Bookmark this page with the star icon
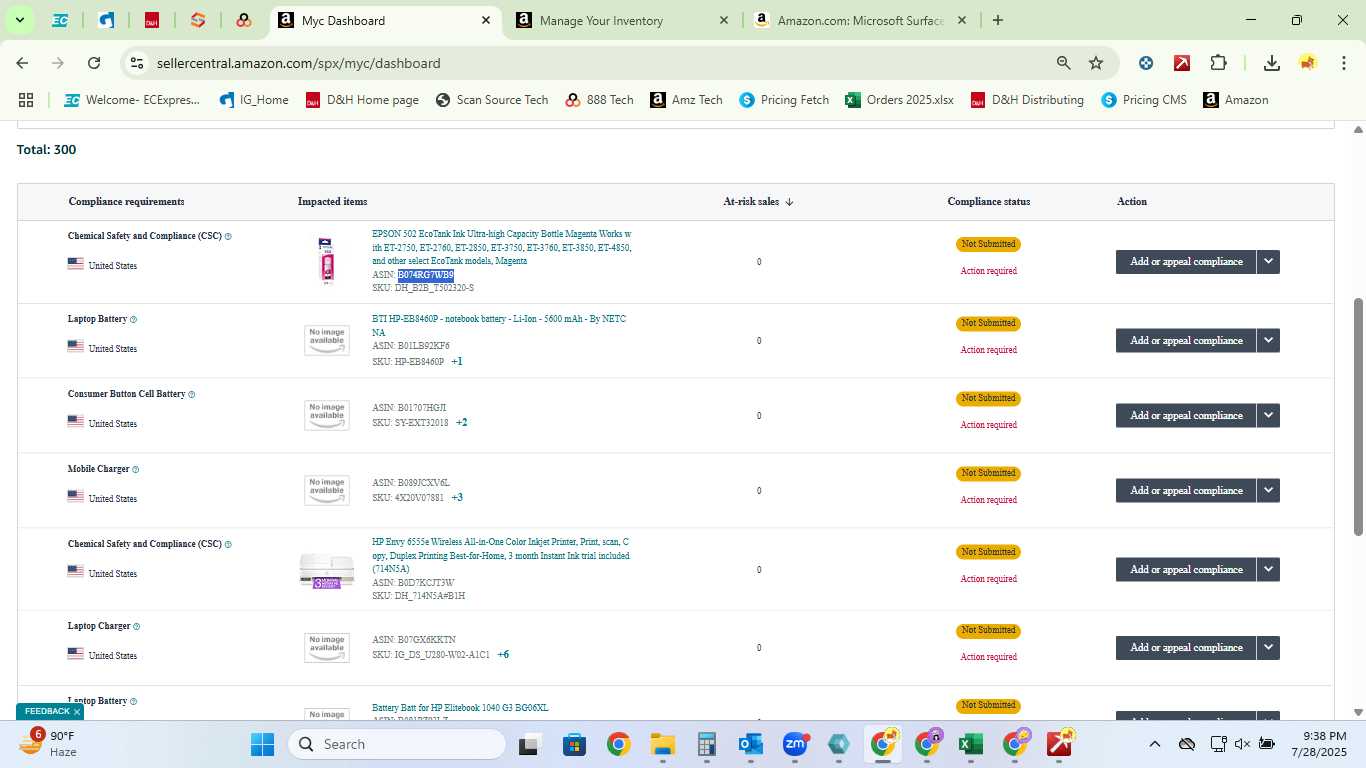1366x768 pixels. coord(1096,63)
